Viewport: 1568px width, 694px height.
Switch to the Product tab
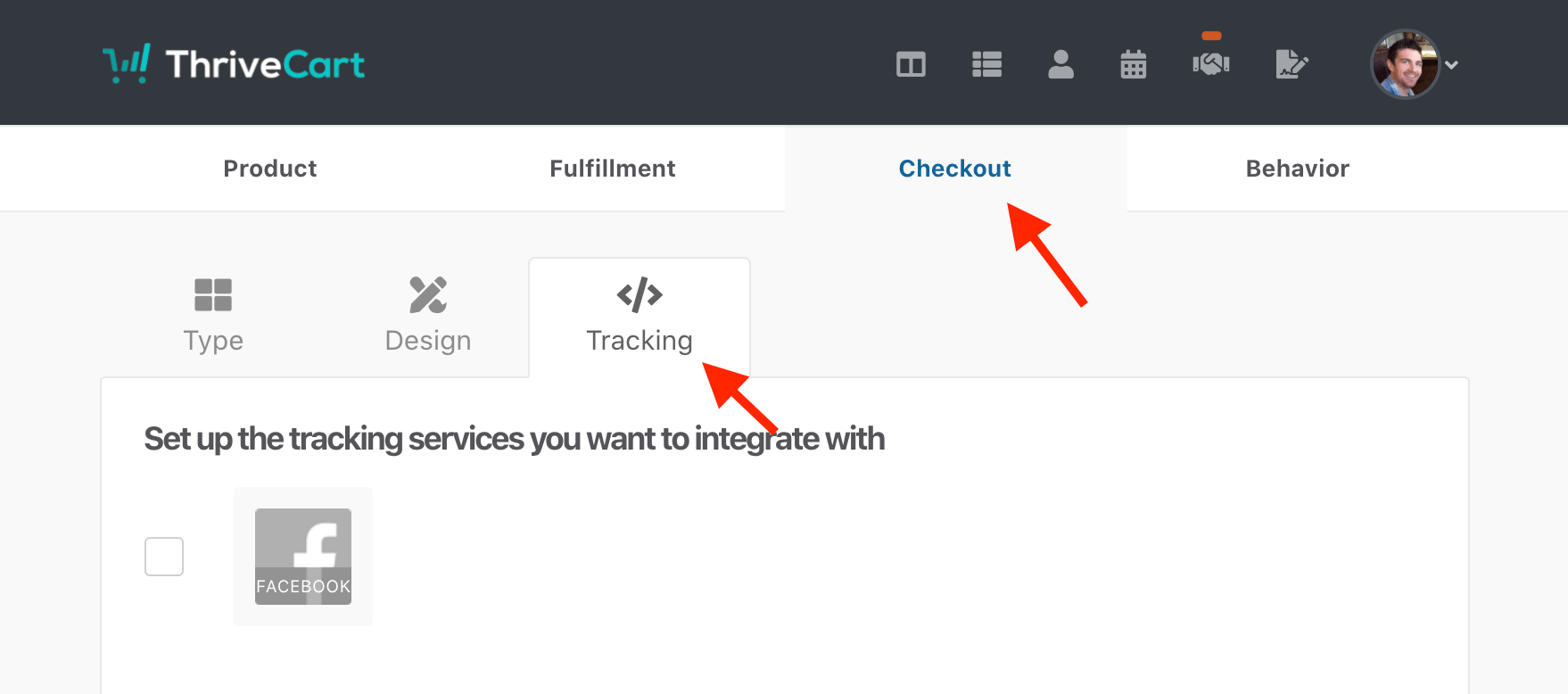[x=270, y=169]
